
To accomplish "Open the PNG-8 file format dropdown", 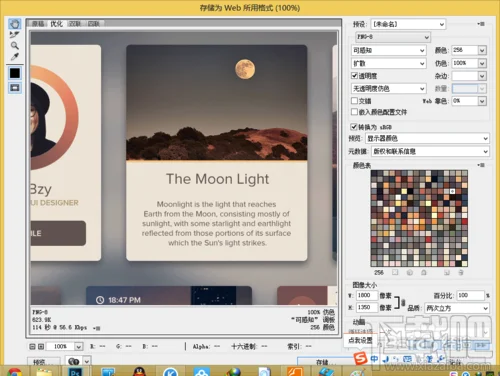I will coord(393,37).
